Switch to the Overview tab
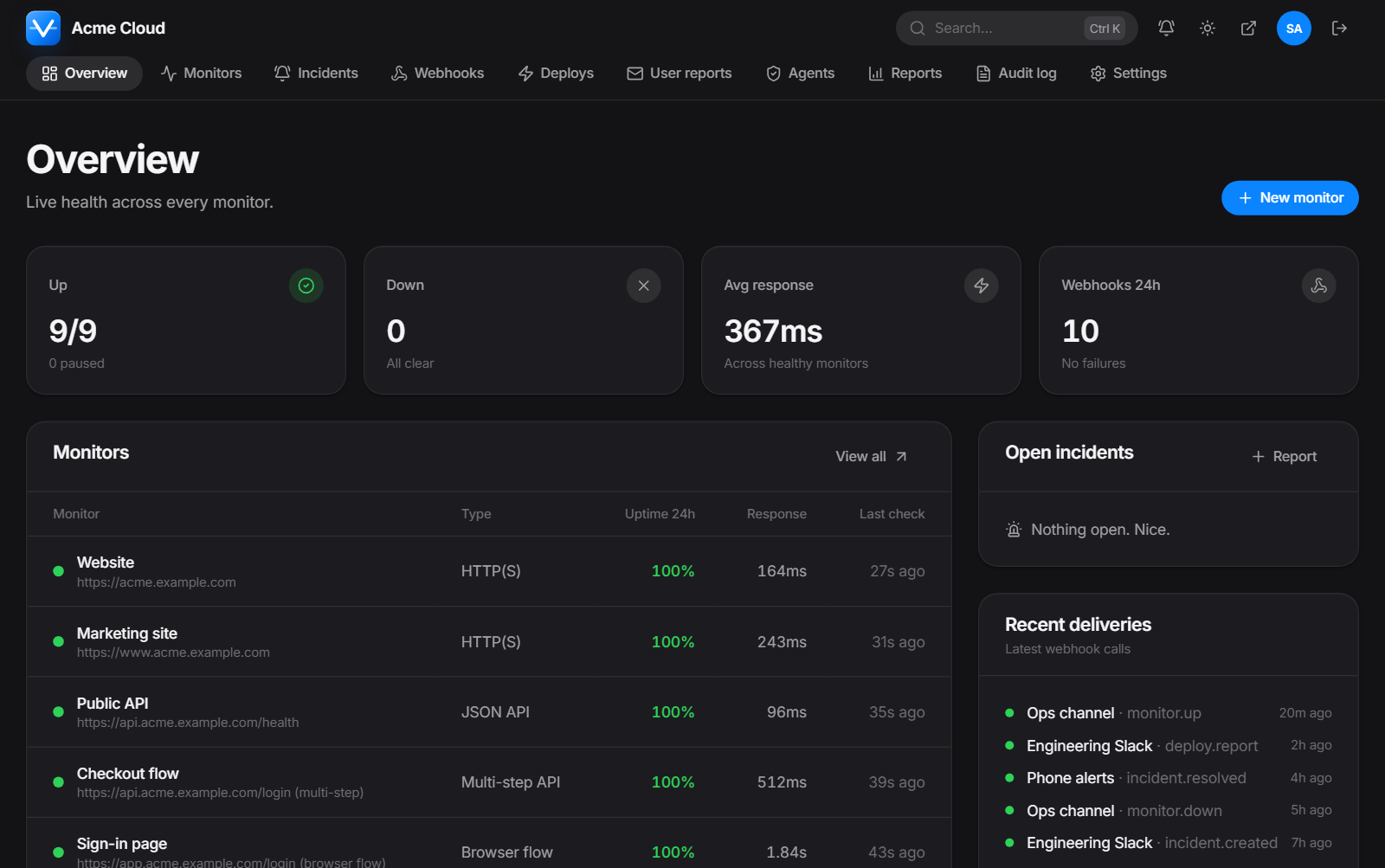This screenshot has width=1385, height=868. pyautogui.click(x=84, y=74)
